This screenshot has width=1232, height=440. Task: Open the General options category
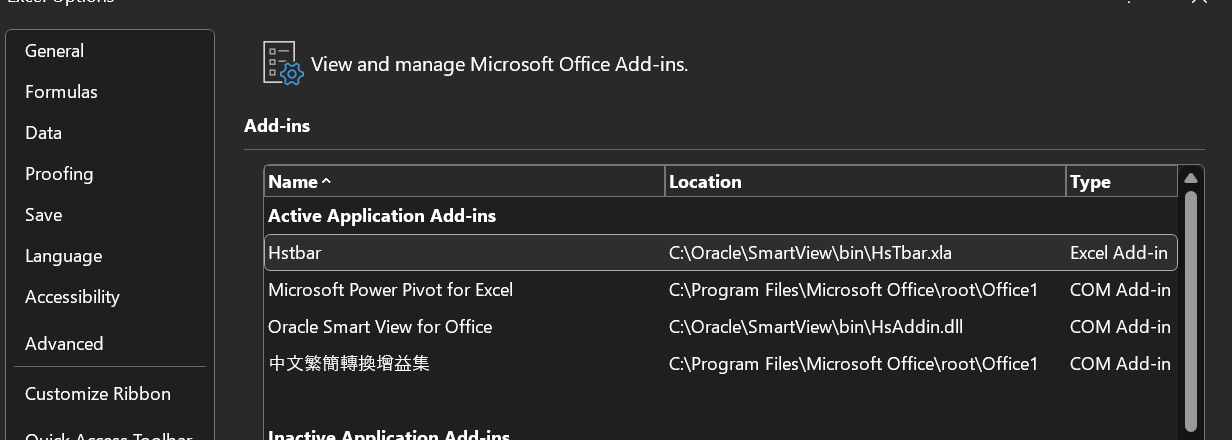point(55,51)
